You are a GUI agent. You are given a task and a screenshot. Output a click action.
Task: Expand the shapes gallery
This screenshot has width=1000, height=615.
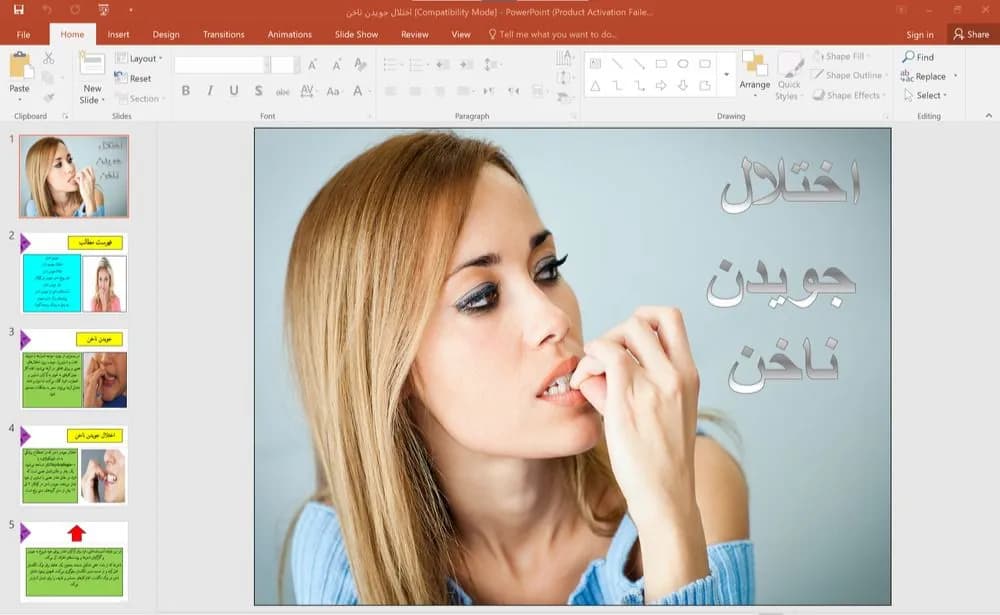point(726,75)
